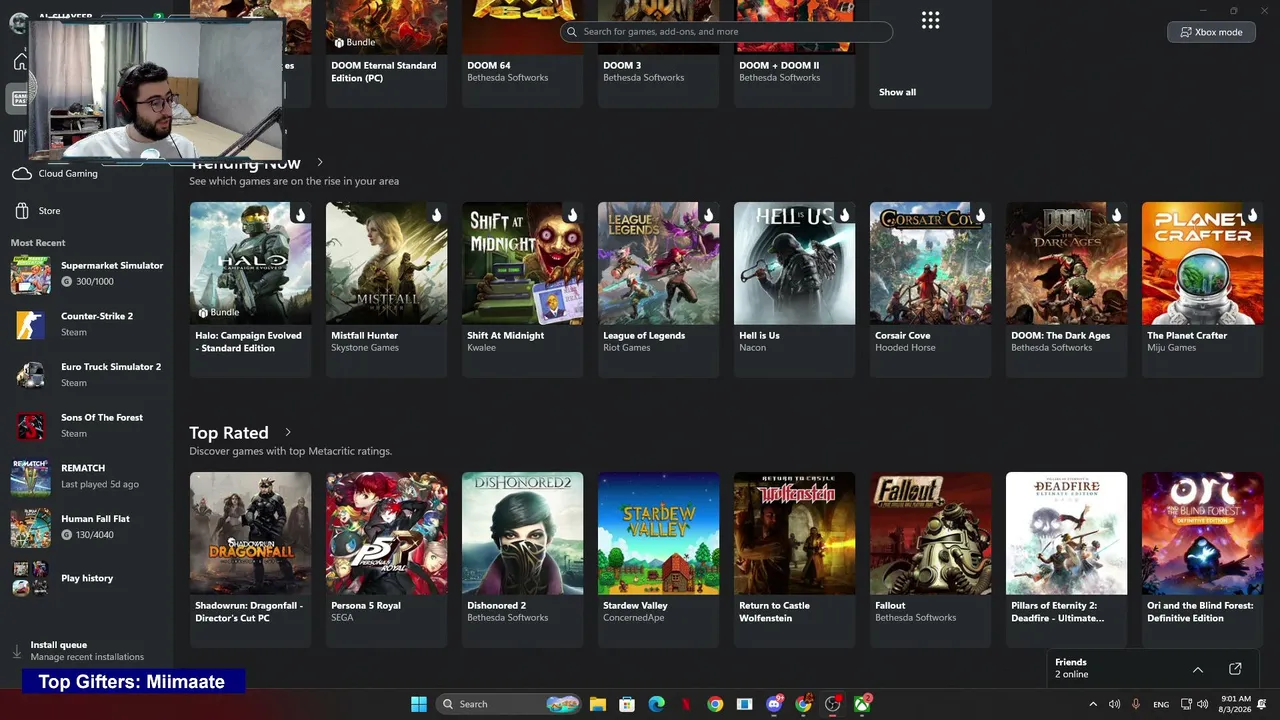Open the Windows Start menu

[x=419, y=704]
